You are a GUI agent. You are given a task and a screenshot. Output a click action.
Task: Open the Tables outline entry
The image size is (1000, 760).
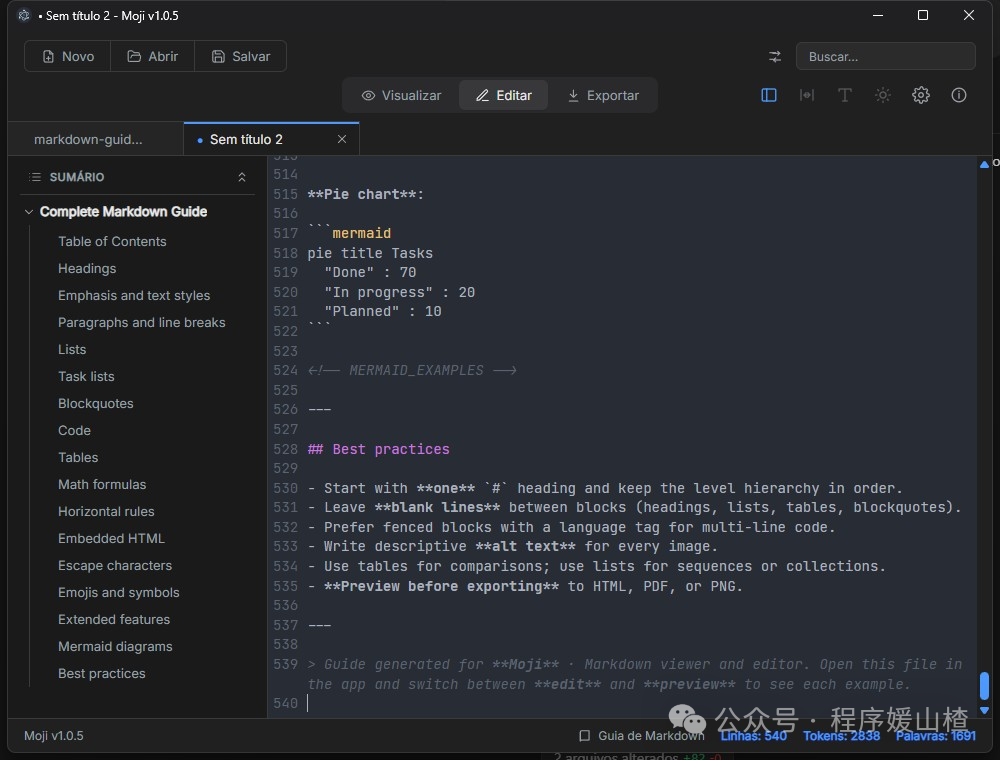pyautogui.click(x=78, y=457)
